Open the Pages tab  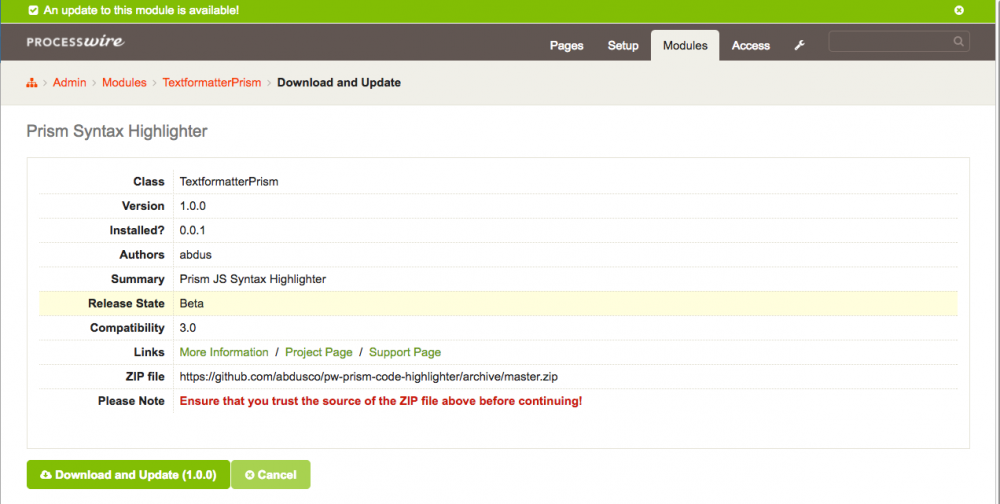(567, 46)
